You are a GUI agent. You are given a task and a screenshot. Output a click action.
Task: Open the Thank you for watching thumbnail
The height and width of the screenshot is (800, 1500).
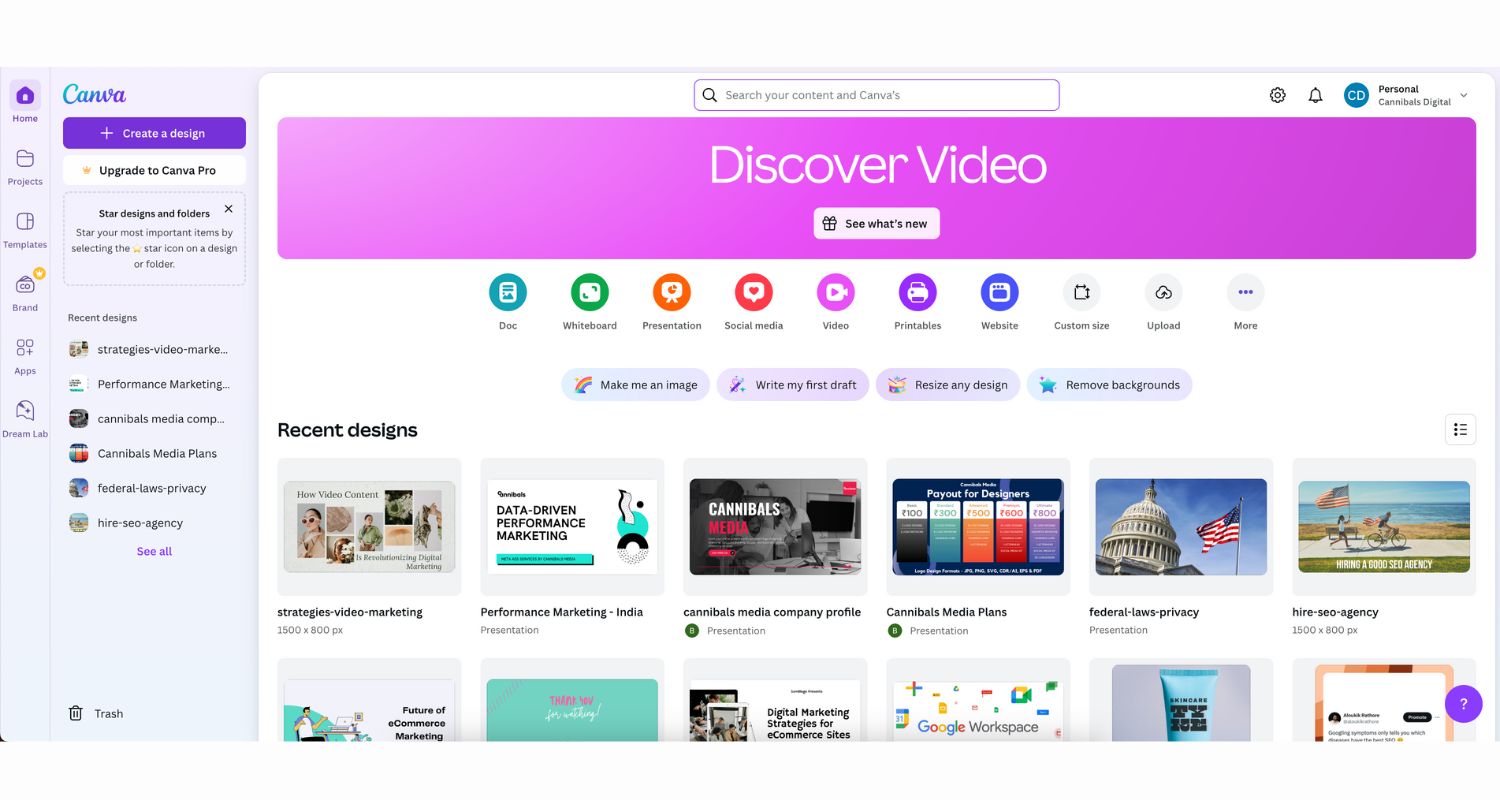572,700
